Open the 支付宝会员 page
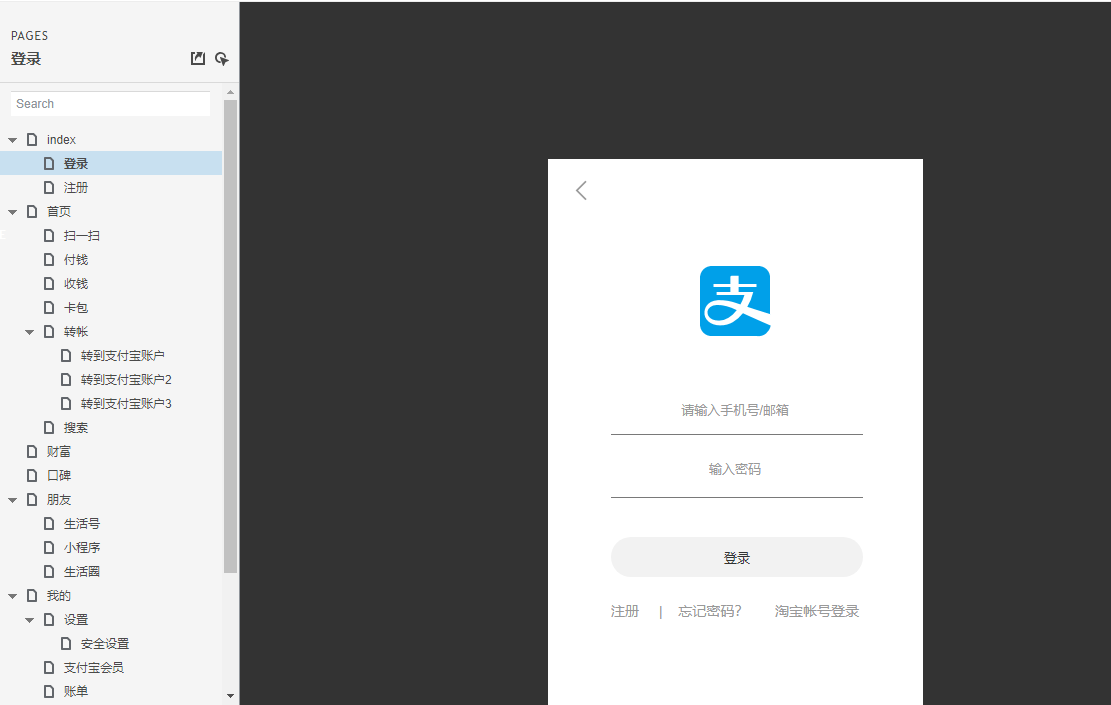The image size is (1111, 705). 94,667
